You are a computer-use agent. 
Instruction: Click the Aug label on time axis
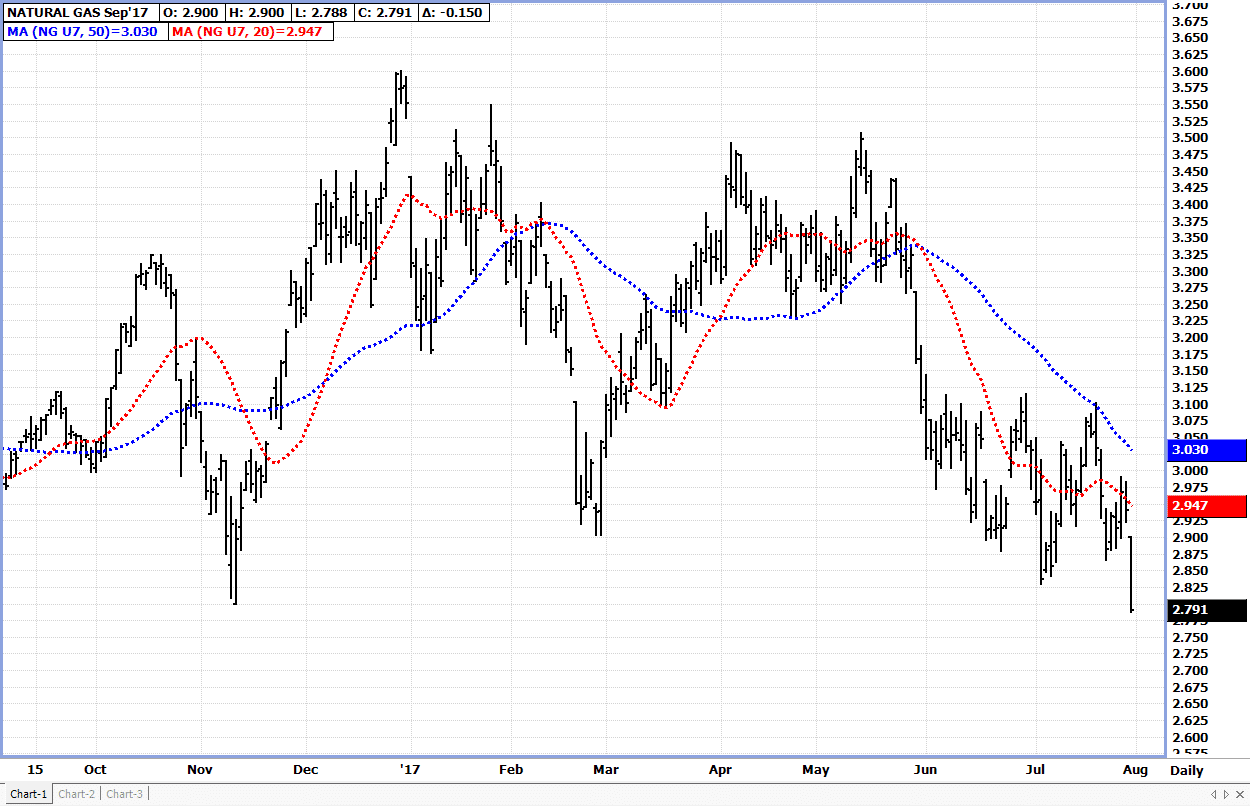click(1135, 770)
